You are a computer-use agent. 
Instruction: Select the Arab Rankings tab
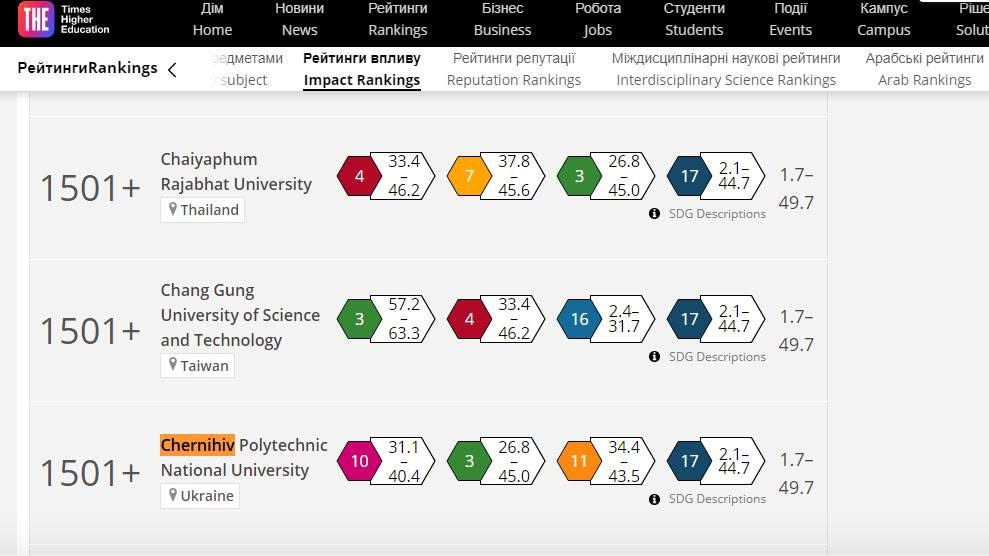[x=924, y=69]
